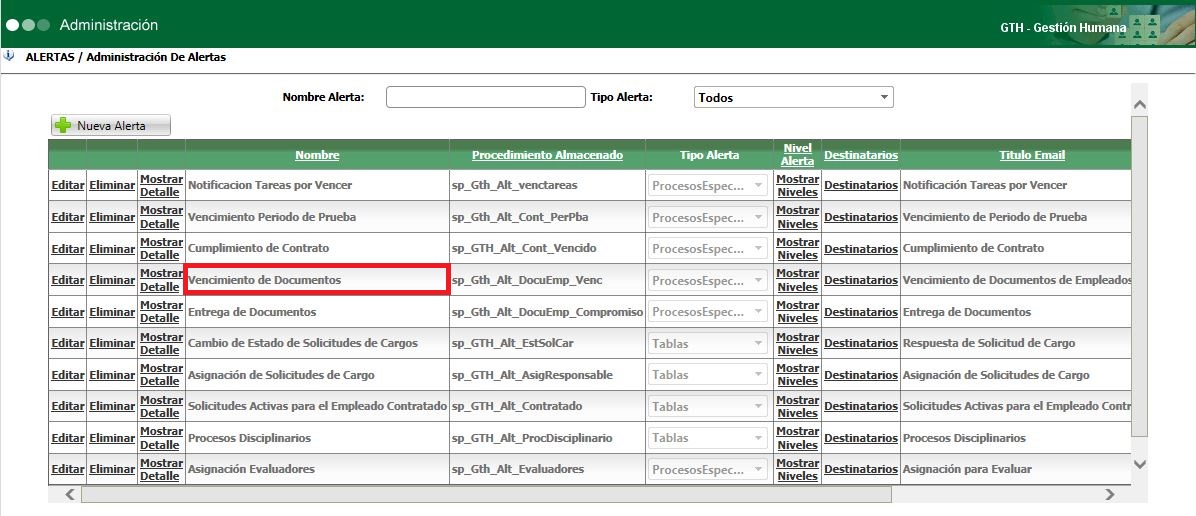Show detail for Notificacion Tareas por Vencer
Image resolution: width=1196 pixels, height=516 pixels.
(161, 185)
